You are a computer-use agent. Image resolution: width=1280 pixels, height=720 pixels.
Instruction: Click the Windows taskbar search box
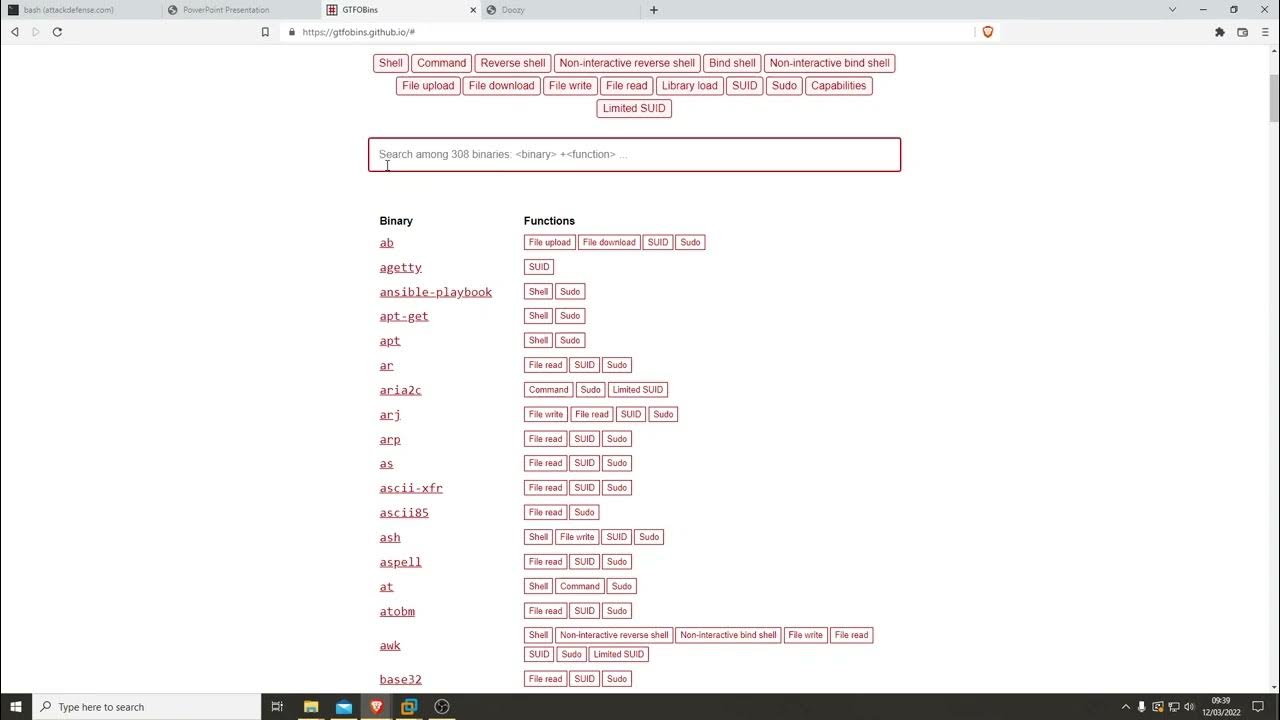(x=147, y=707)
